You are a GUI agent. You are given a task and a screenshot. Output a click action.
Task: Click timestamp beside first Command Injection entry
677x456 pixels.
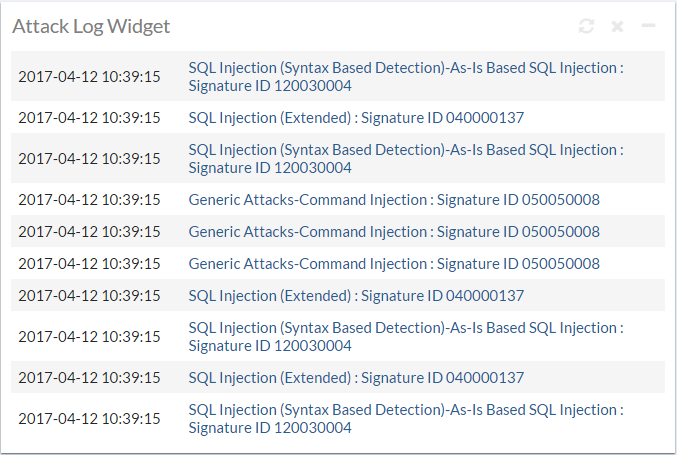[x=89, y=200]
